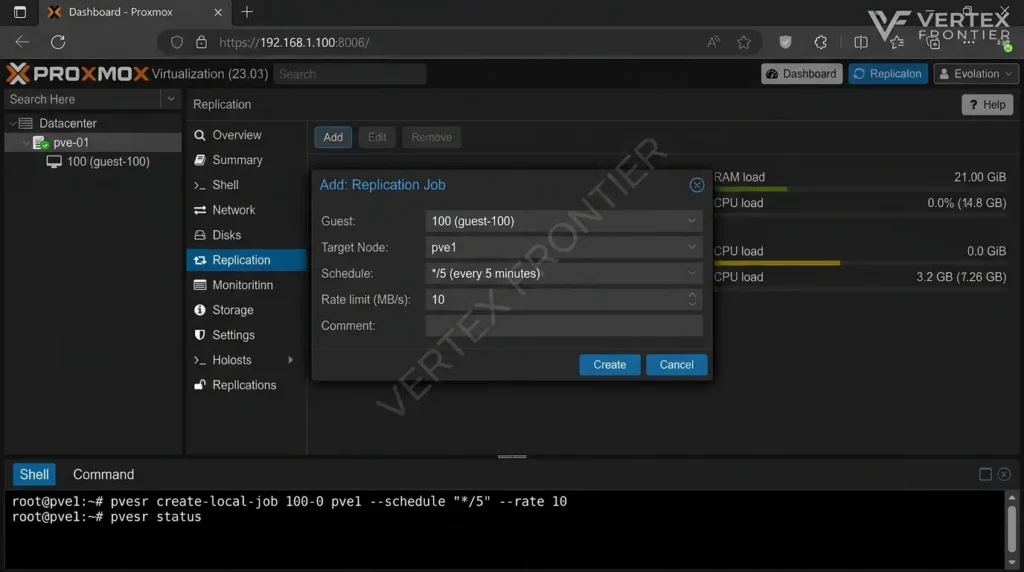Click the site lock icon

[x=201, y=42]
